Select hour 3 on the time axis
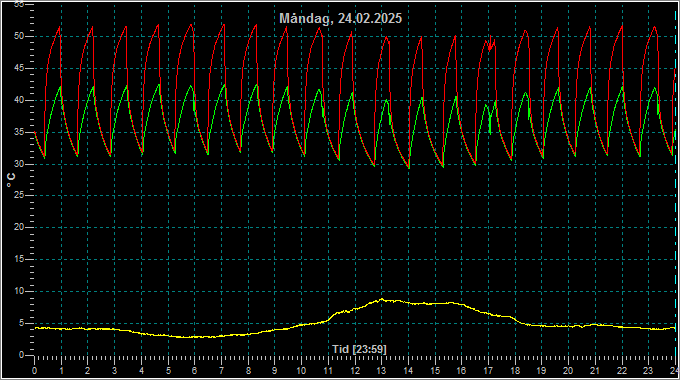This screenshot has height=380, width=680. tap(114, 371)
